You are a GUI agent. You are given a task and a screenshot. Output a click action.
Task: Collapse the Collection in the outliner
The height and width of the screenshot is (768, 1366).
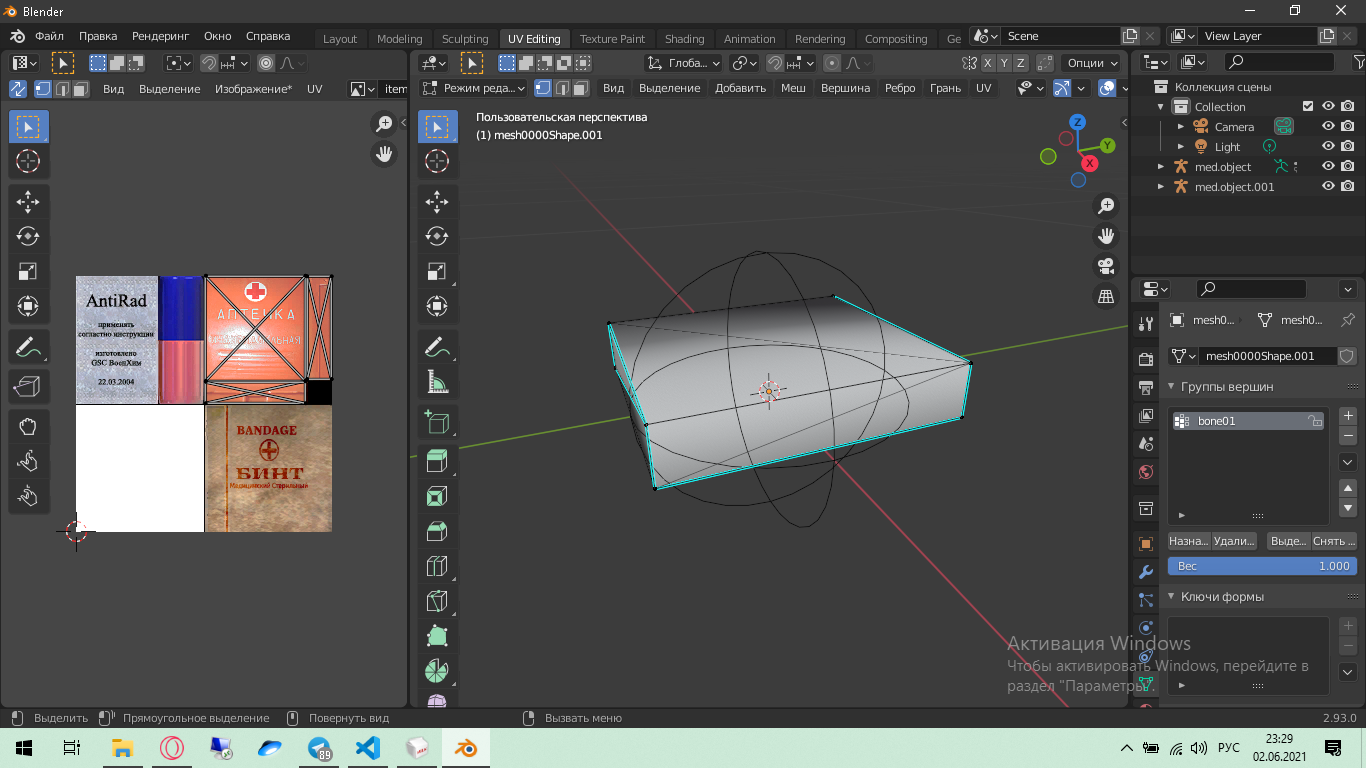click(x=1161, y=107)
